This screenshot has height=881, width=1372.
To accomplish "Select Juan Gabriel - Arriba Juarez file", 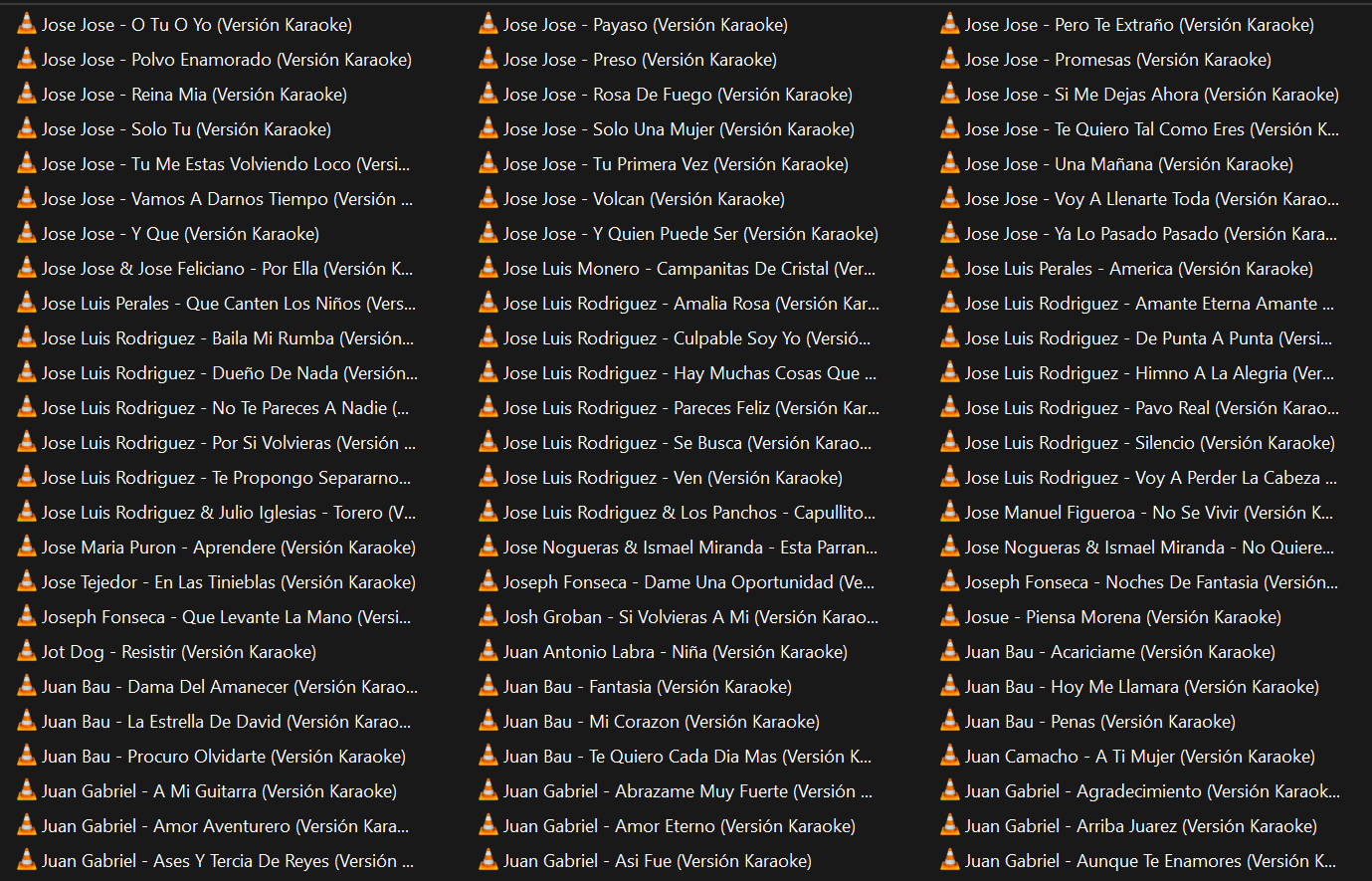I will point(1140,826).
